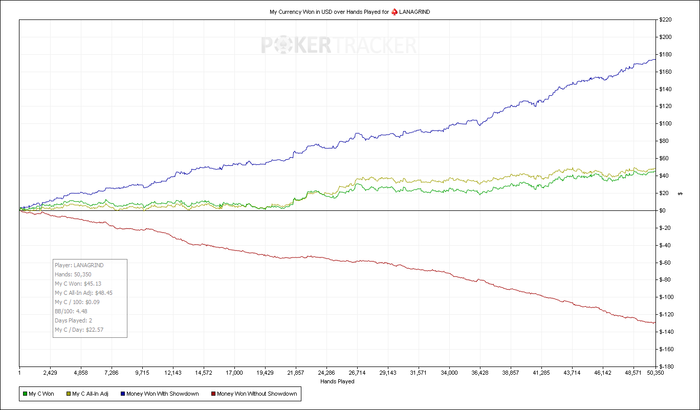700x410 pixels.
Task: Click the $-180 y-axis label
Action: pos(666,367)
